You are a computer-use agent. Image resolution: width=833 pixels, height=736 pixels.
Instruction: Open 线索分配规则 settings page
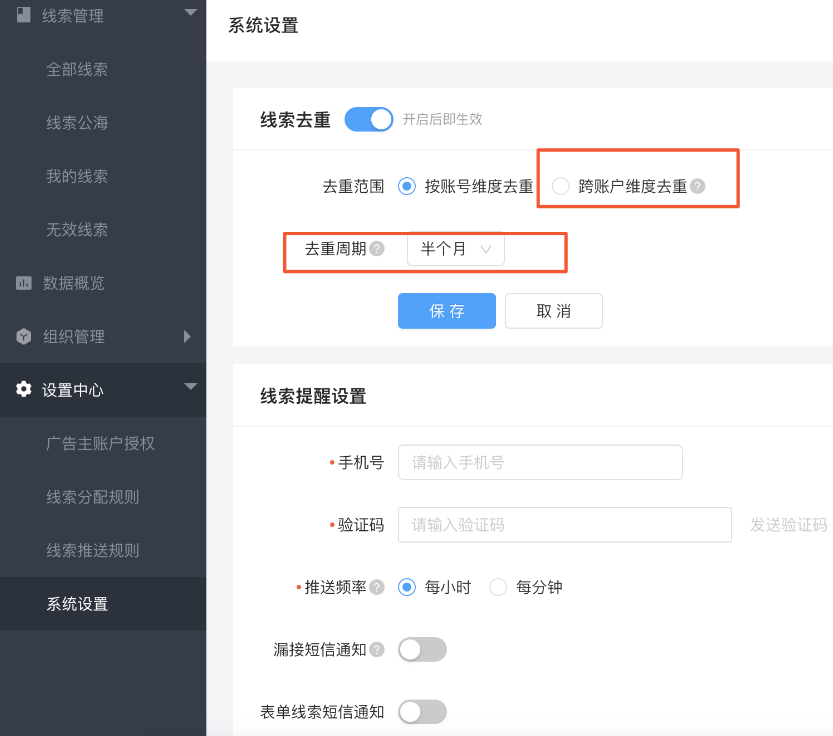tap(92, 497)
